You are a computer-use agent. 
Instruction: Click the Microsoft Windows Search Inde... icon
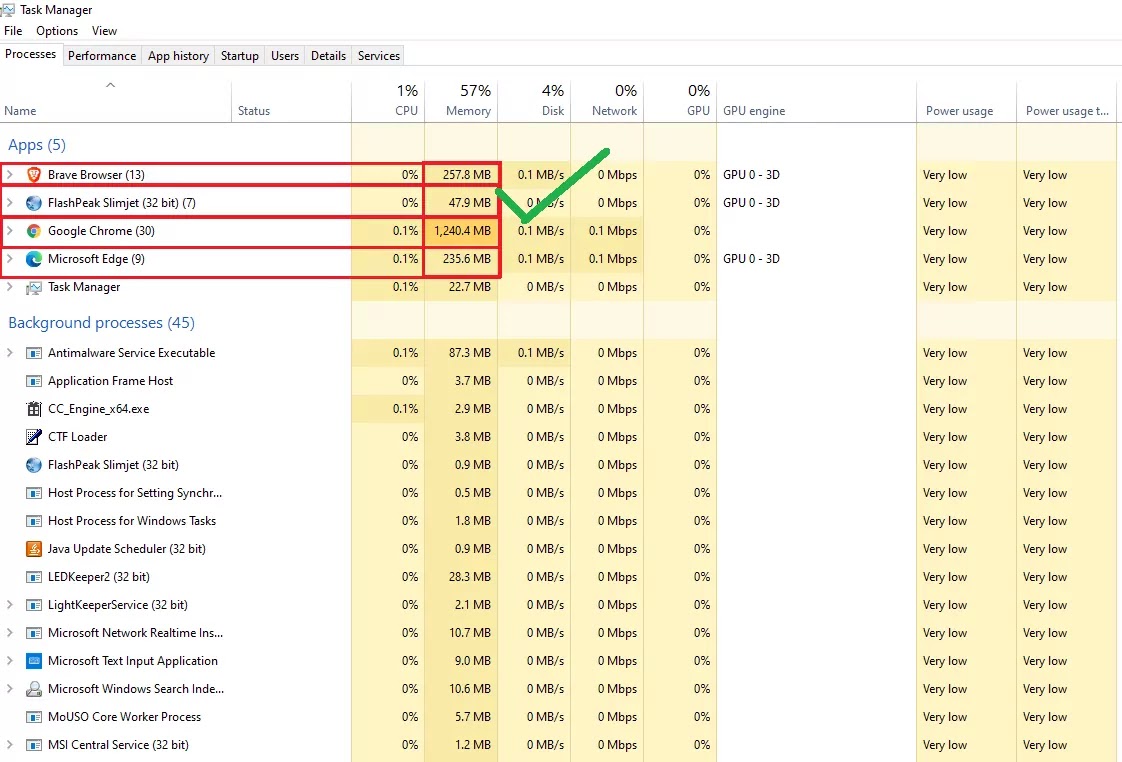tap(34, 688)
